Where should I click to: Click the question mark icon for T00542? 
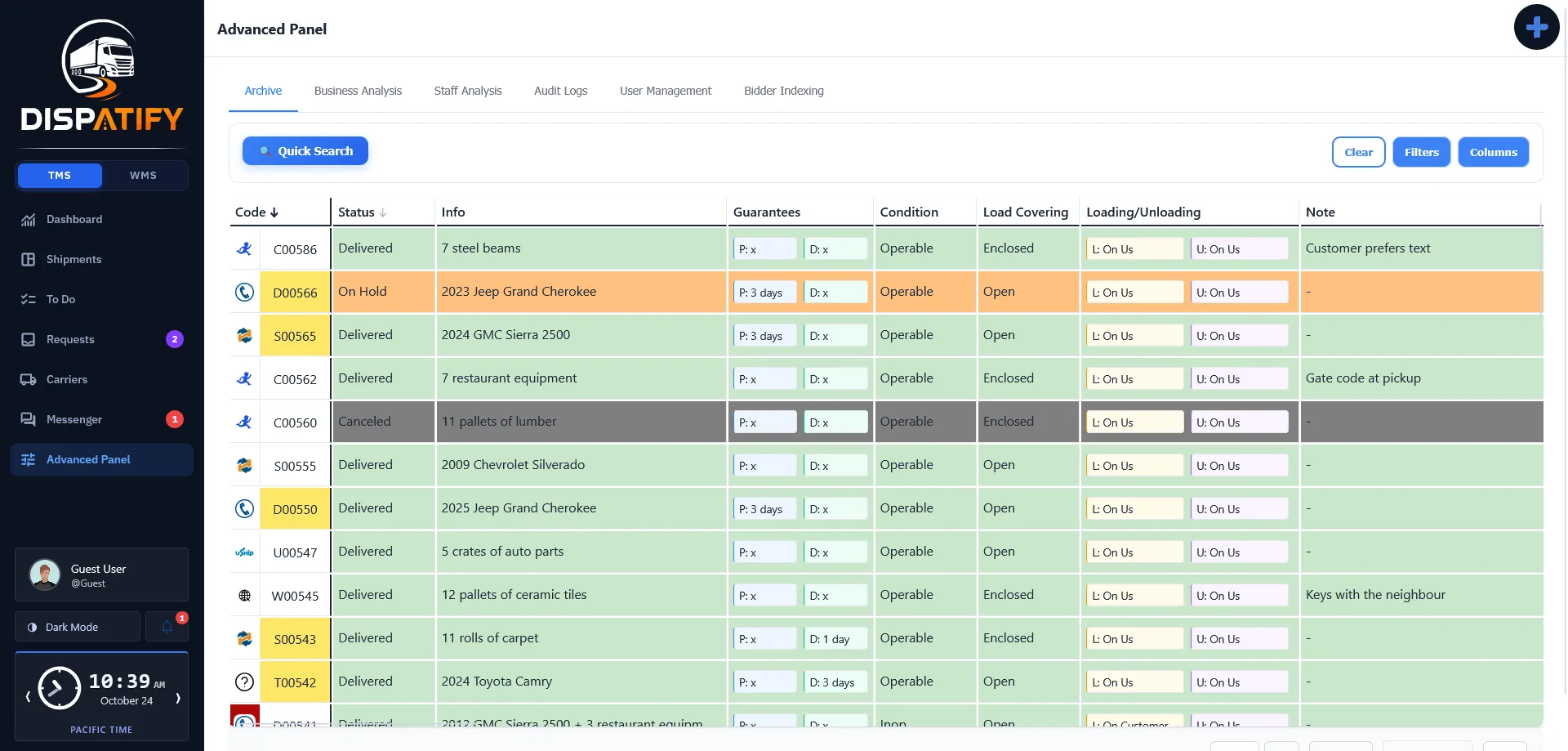[244, 682]
